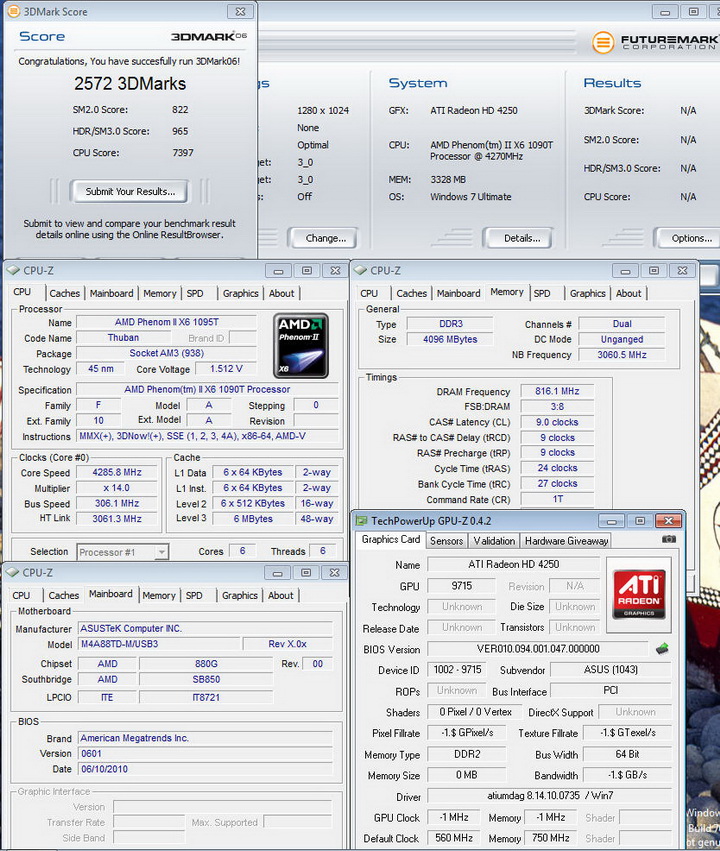Click the CAS# Latency value 9.0 clocks
This screenshot has height=851, width=720.
coord(557,422)
